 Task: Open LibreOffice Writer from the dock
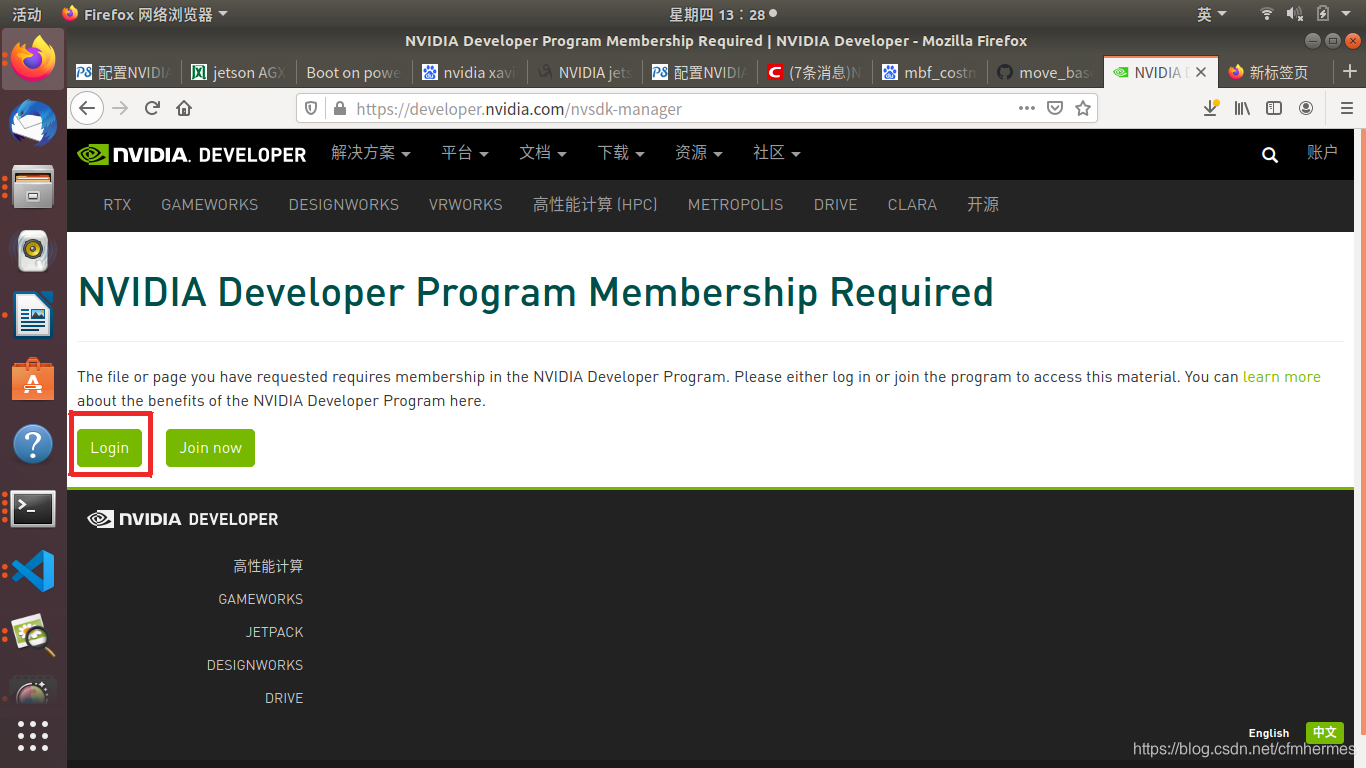(x=33, y=315)
